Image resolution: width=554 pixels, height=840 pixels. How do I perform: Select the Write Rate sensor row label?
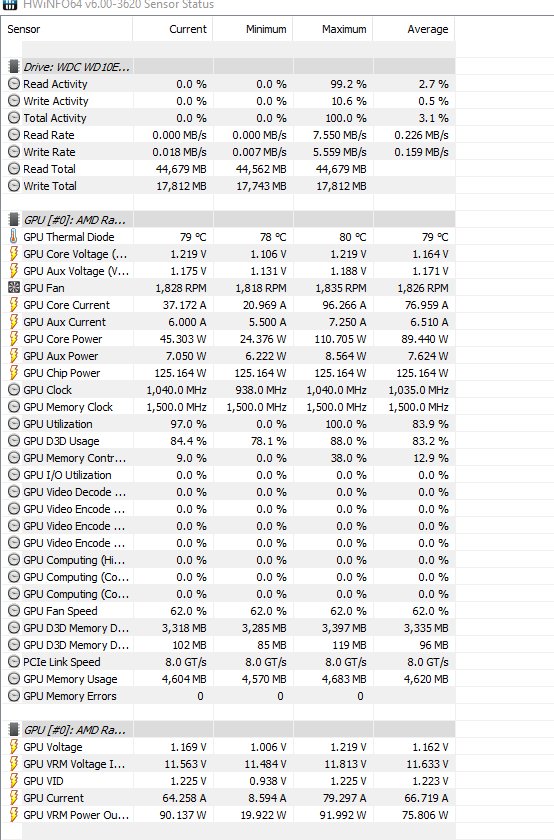click(49, 152)
